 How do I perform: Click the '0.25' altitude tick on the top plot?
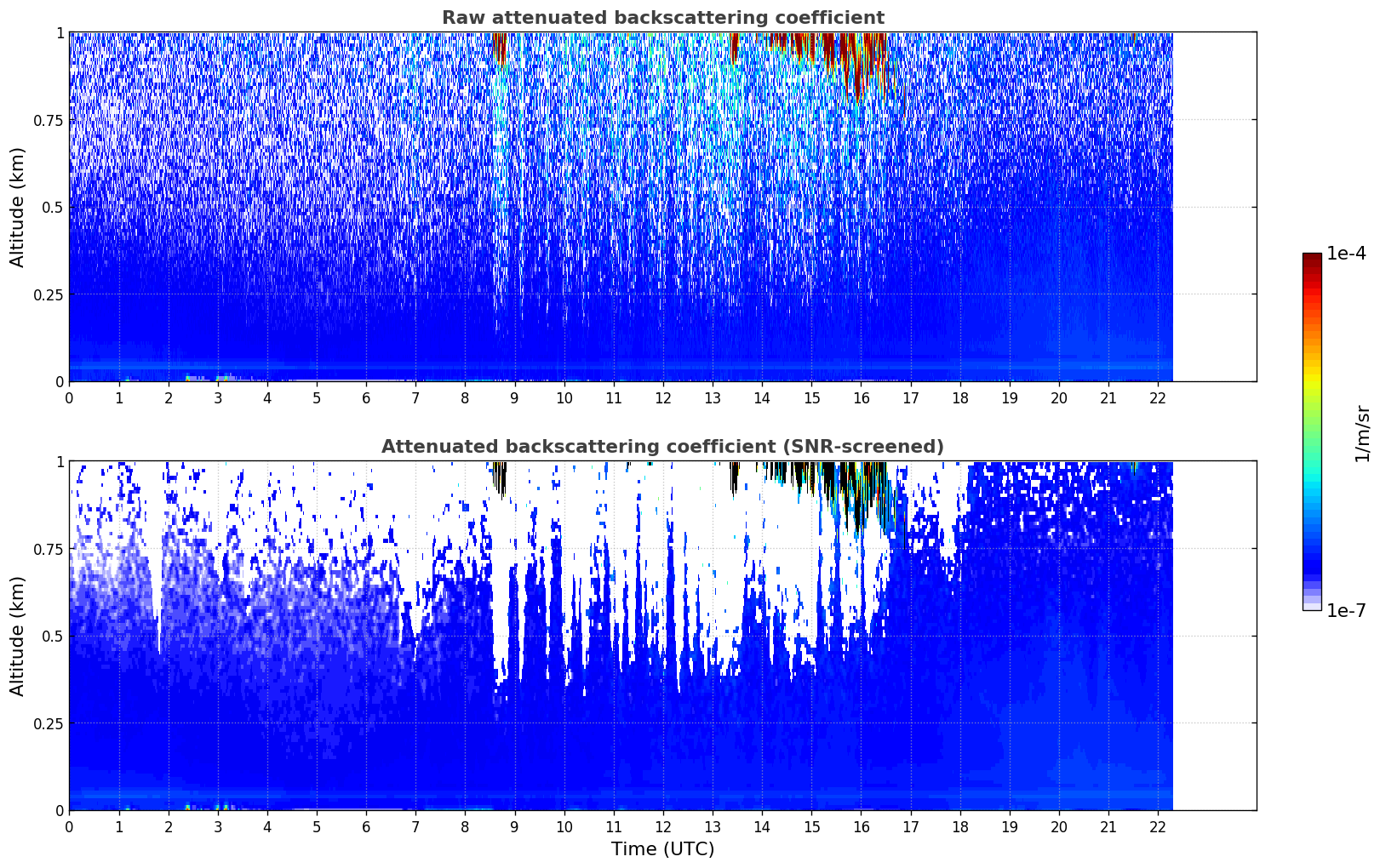click(x=49, y=294)
